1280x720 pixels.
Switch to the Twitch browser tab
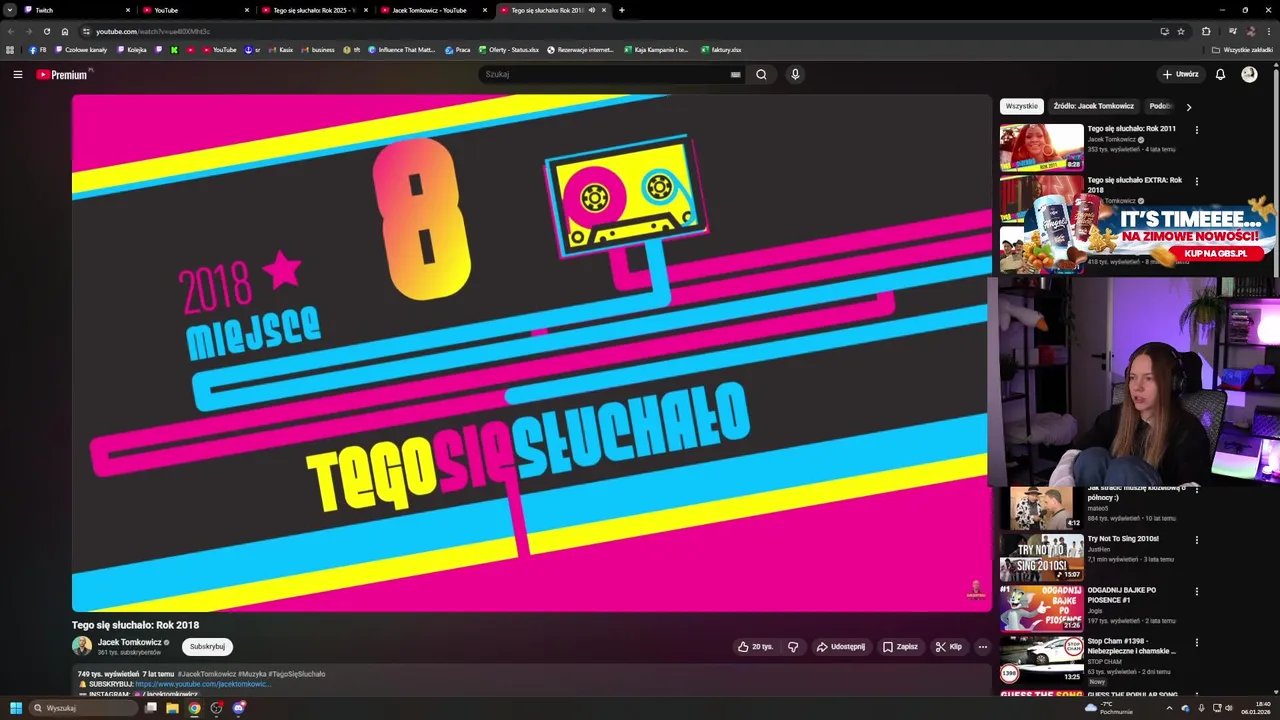[x=75, y=10]
